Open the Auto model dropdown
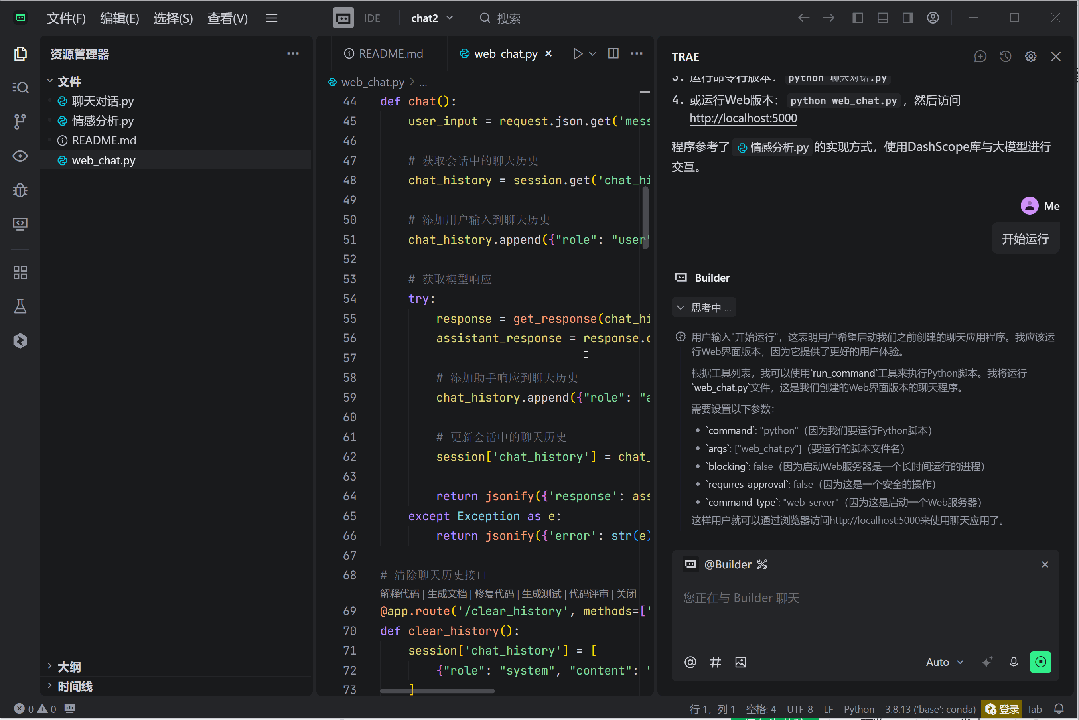Image resolution: width=1079 pixels, height=720 pixels. pos(944,662)
